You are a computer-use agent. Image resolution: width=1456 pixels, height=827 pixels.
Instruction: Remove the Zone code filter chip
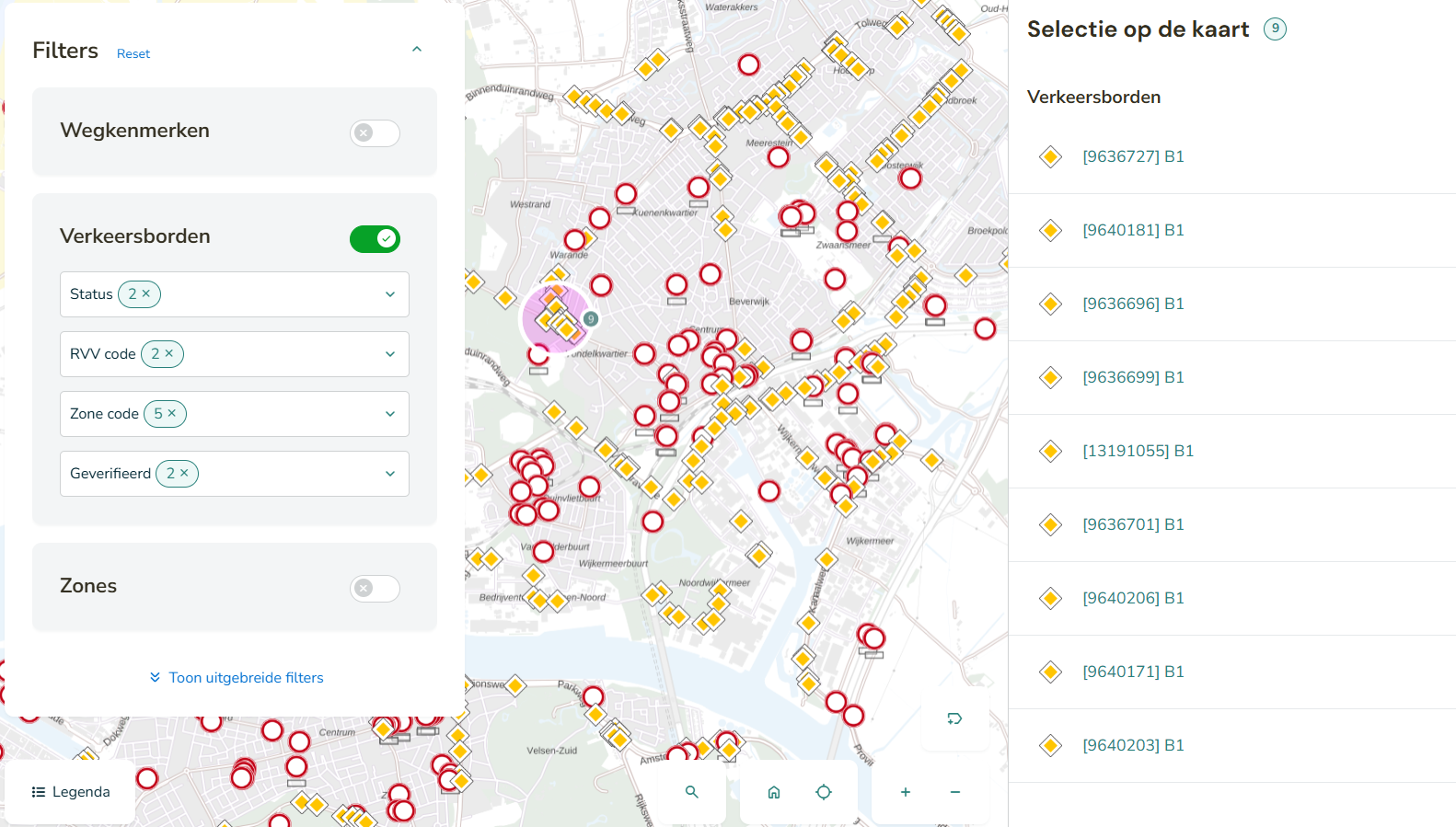(x=172, y=414)
